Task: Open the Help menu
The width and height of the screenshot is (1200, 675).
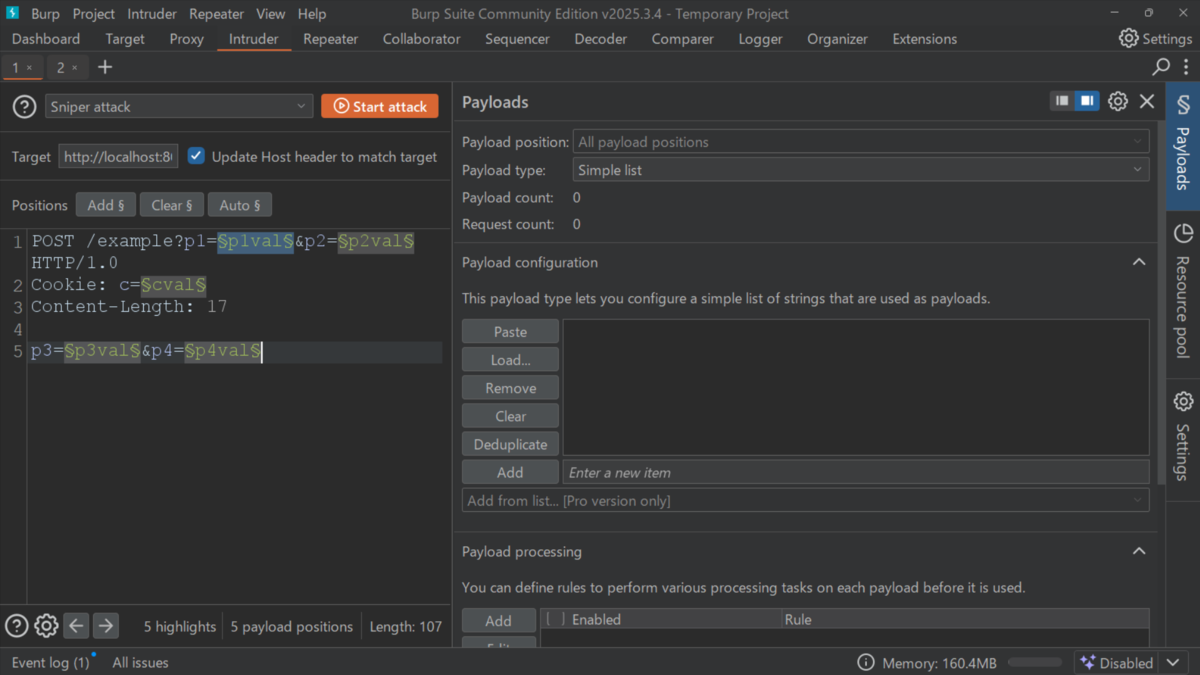Action: [x=312, y=14]
